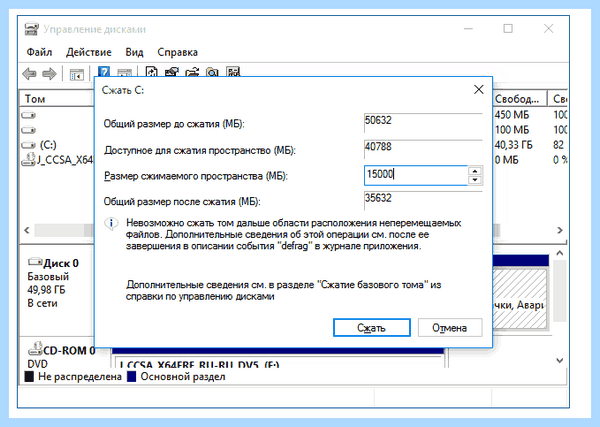Viewport: 600px width, 427px height.
Task: Click the Диск 0 label
Action: point(61,263)
